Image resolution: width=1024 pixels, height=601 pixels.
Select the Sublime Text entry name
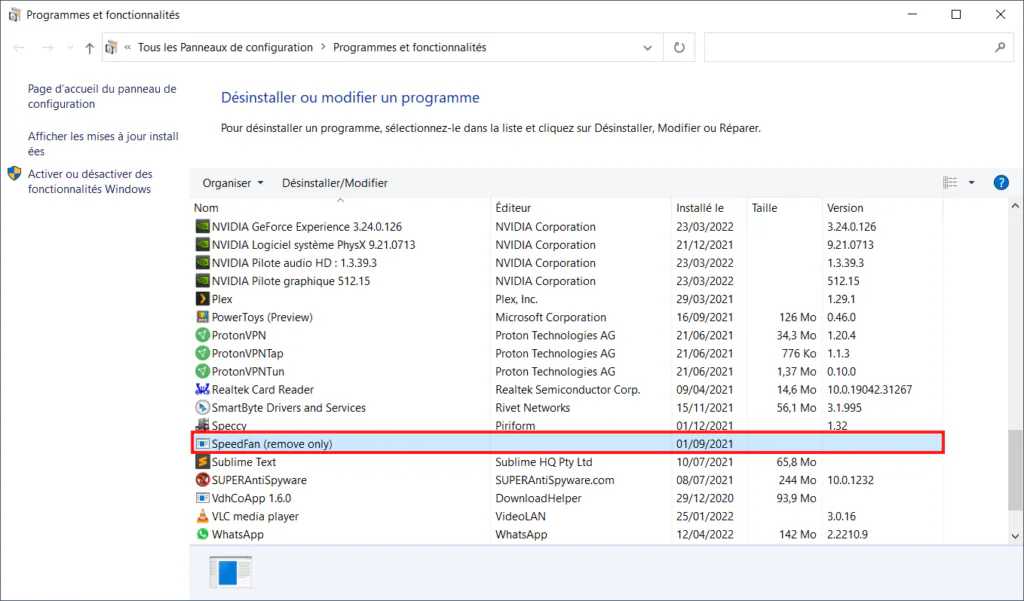click(x=244, y=462)
